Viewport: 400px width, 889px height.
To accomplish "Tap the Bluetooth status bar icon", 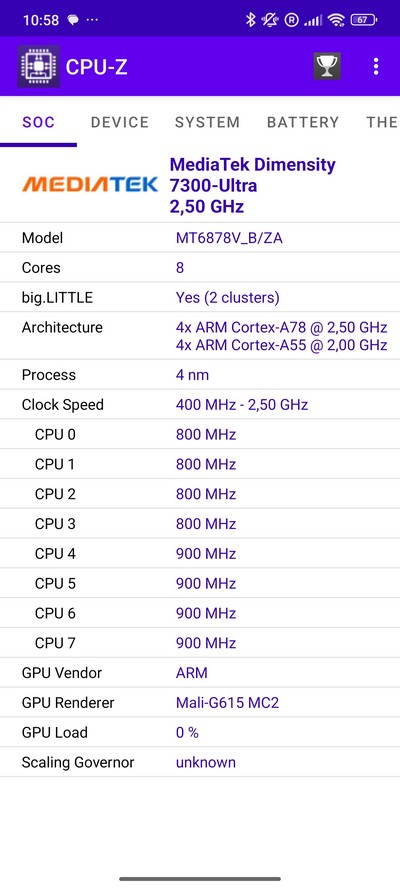I will (x=250, y=20).
